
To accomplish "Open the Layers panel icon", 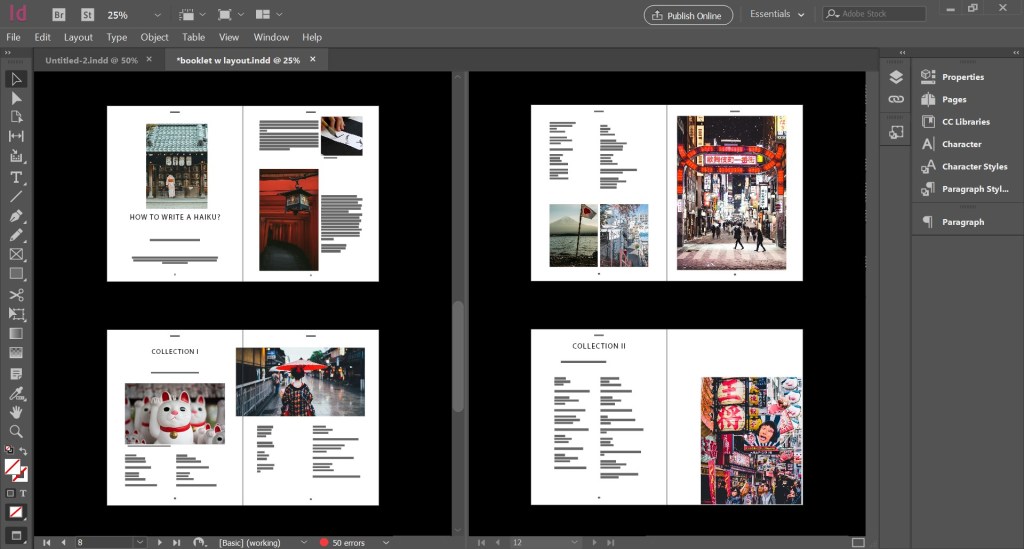I will pos(896,77).
